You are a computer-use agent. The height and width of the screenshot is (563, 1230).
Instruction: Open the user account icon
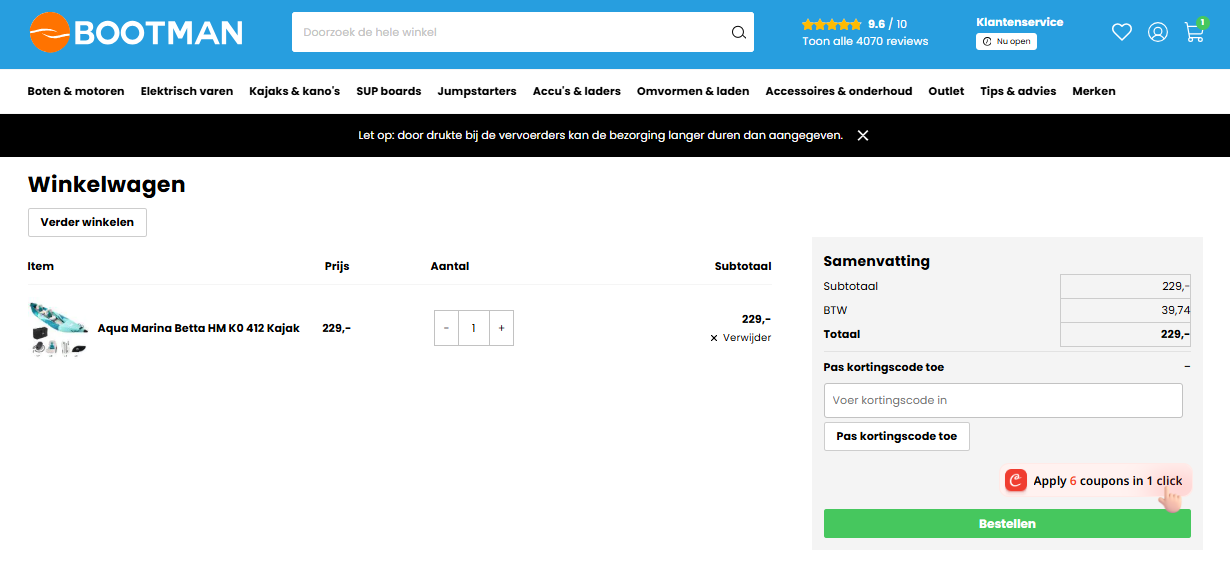point(1157,32)
